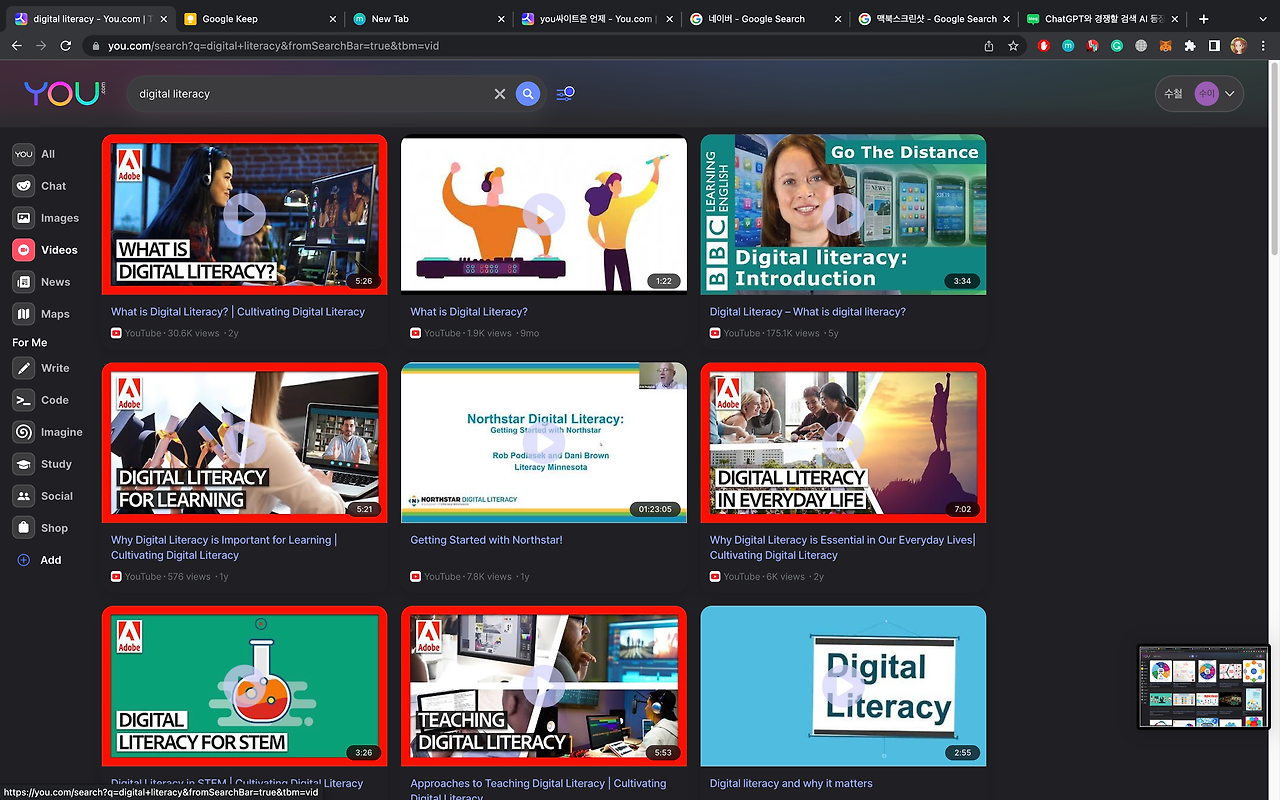Viewport: 1280px width, 800px height.
Task: Play the blue 'Digital Literacy' sign thumbnail
Action: point(843,686)
